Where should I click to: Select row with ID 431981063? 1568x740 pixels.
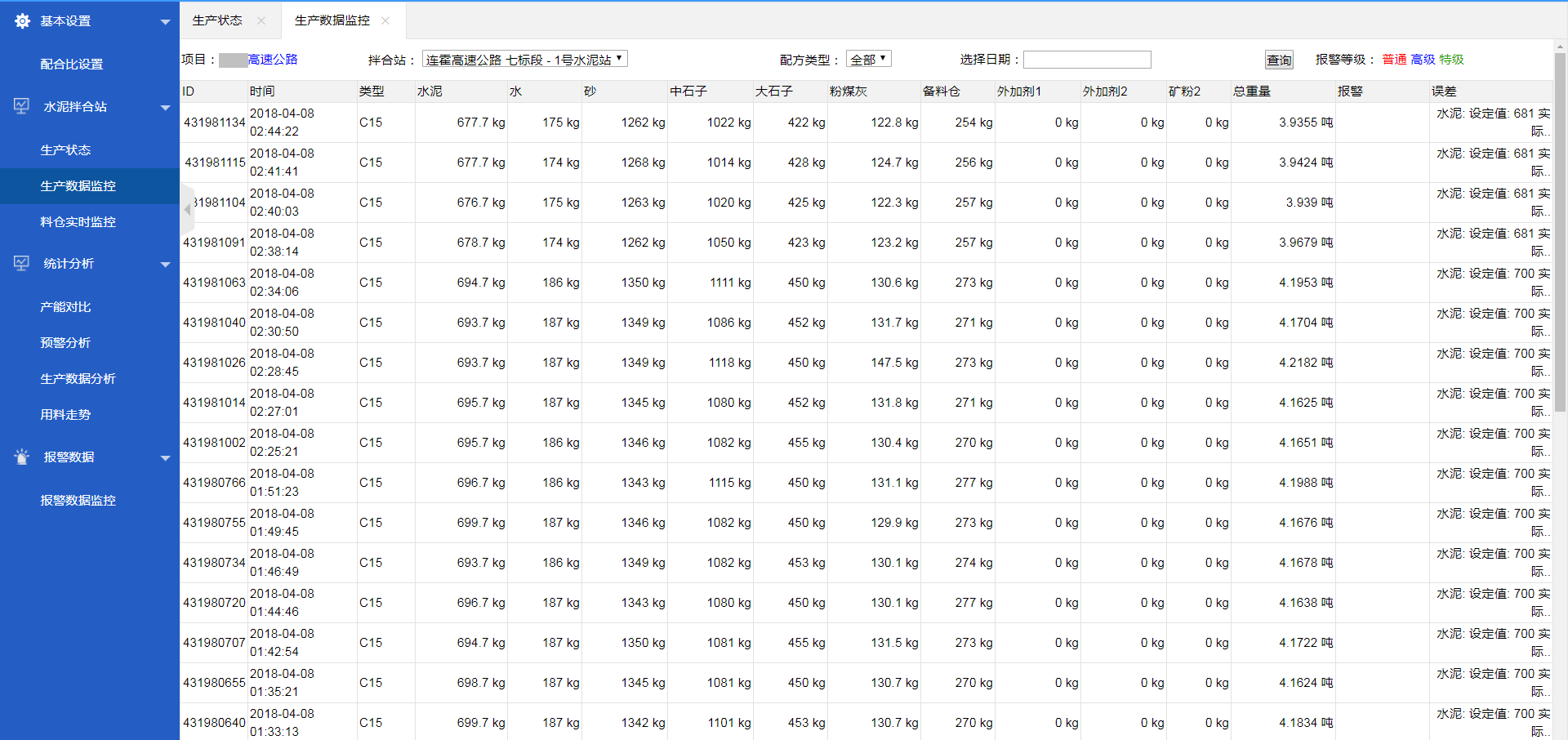click(866, 283)
